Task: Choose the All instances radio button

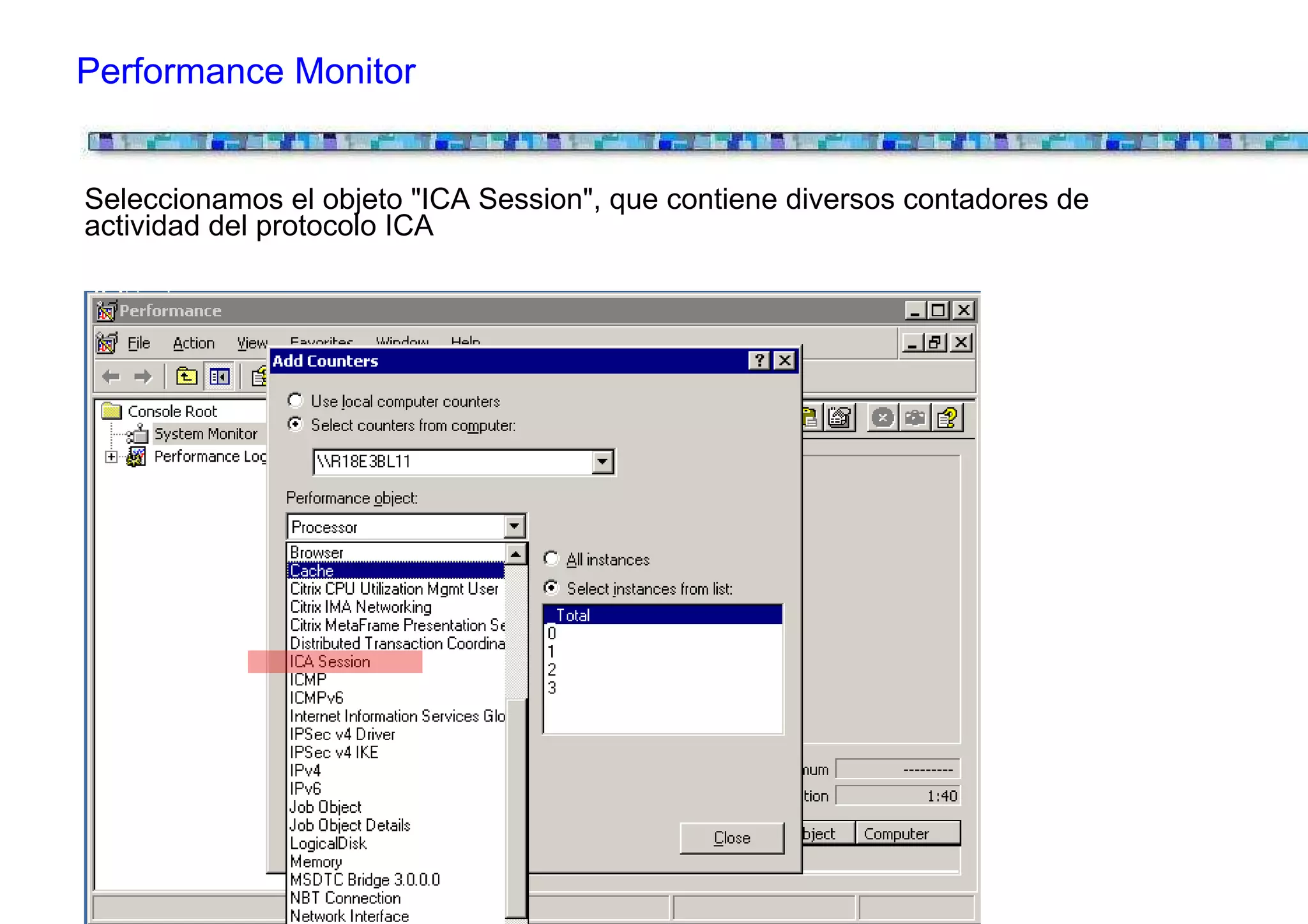Action: [551, 559]
